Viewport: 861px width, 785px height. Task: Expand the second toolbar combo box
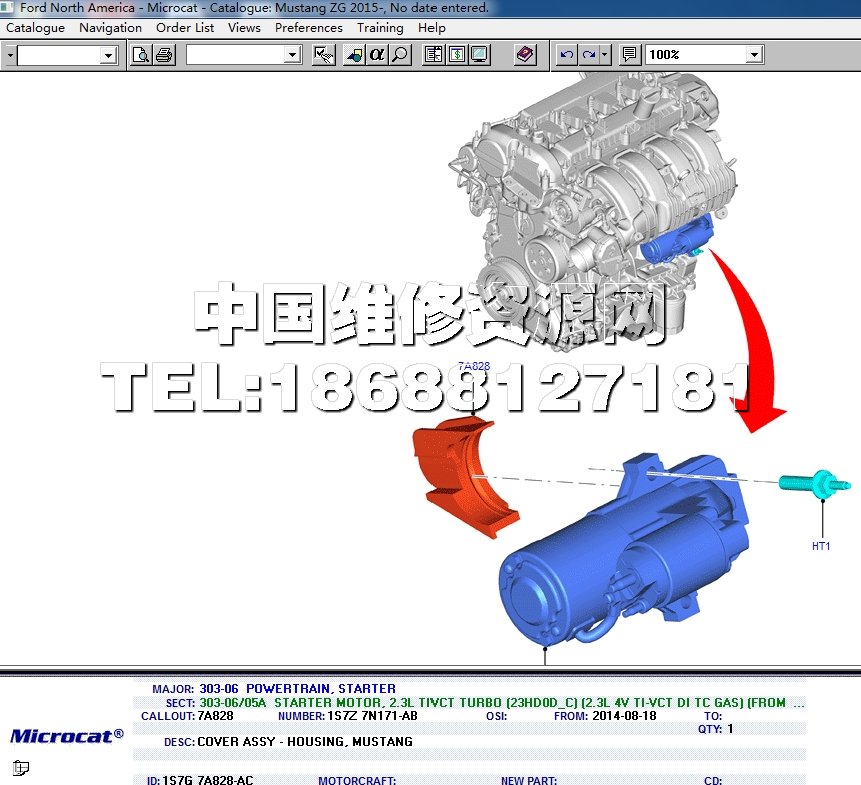[292, 55]
